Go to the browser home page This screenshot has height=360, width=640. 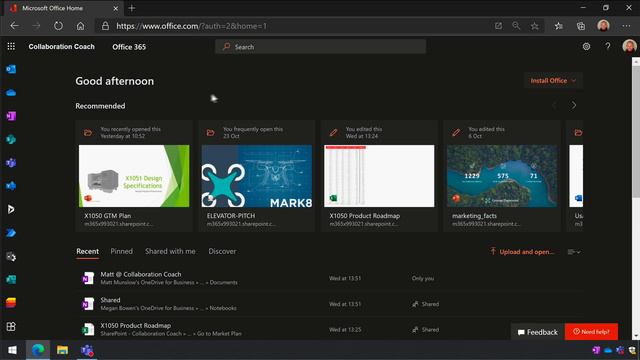pos(80,26)
